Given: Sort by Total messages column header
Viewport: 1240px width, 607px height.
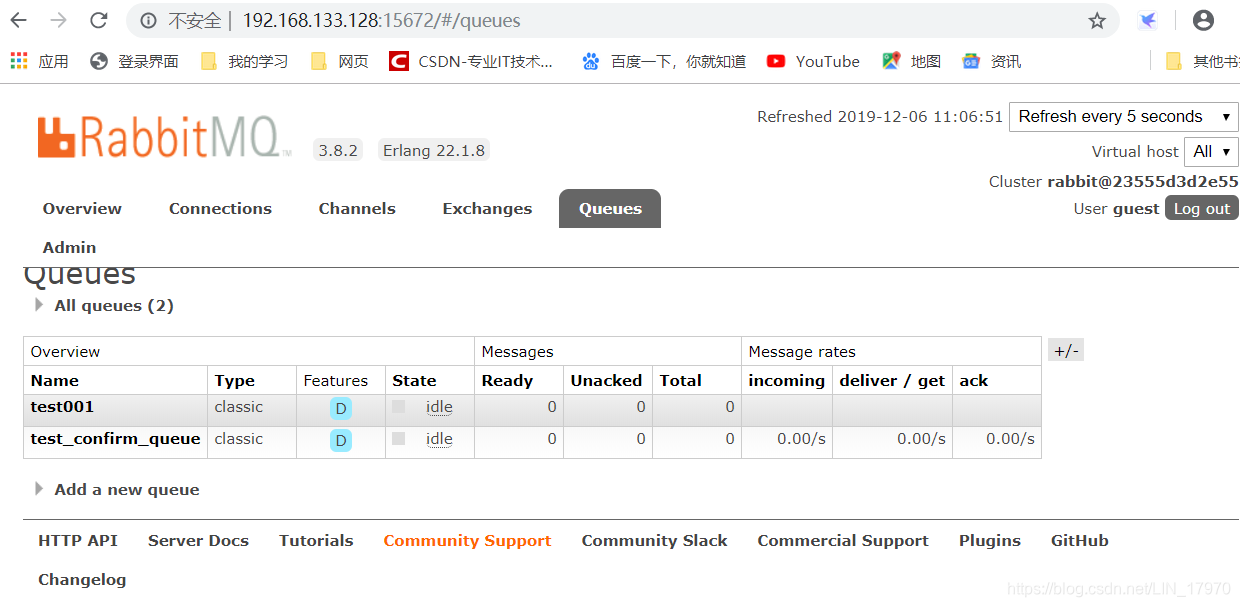Looking at the screenshot, I should click(680, 381).
